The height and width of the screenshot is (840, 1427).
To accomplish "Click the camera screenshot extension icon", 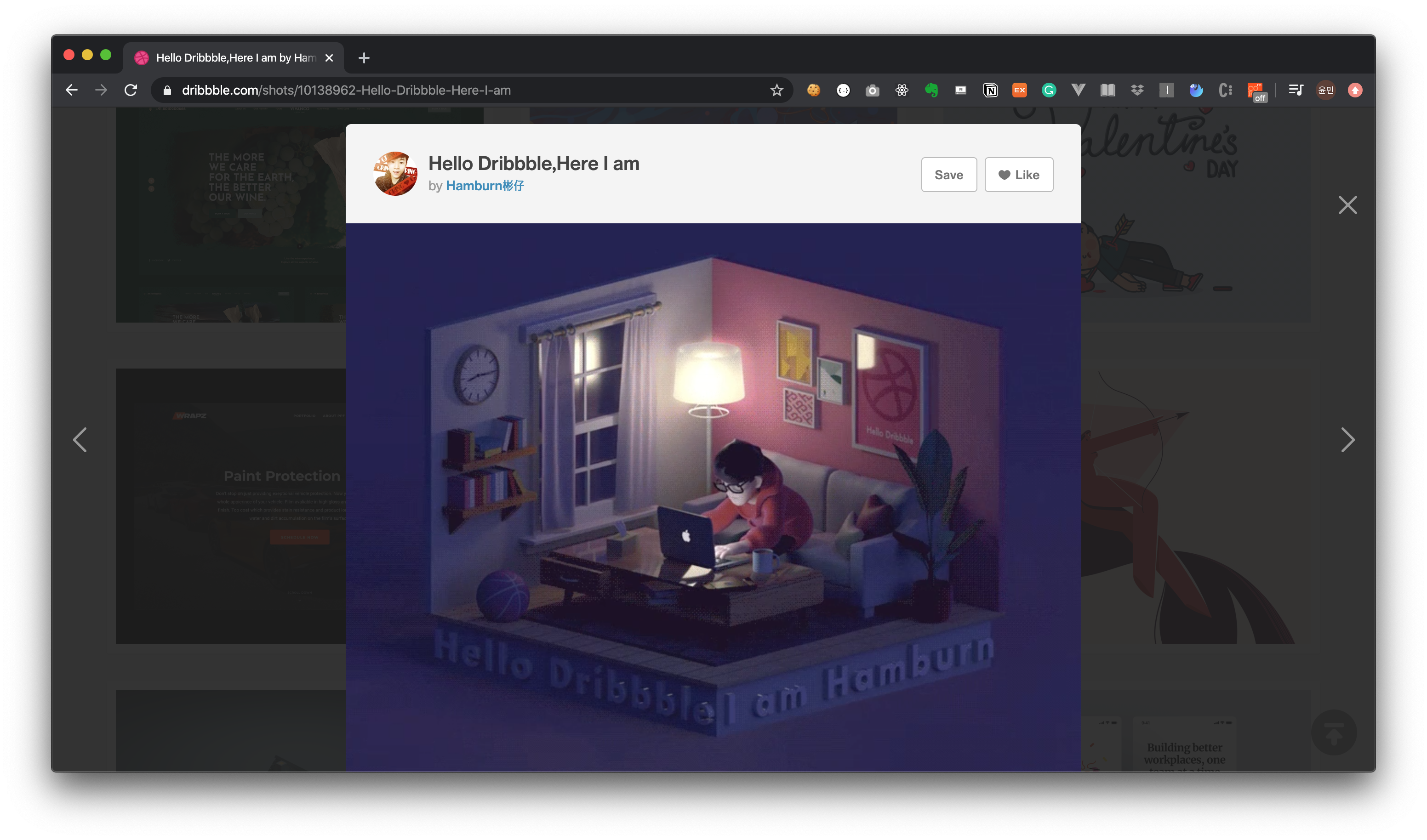I will point(872,90).
